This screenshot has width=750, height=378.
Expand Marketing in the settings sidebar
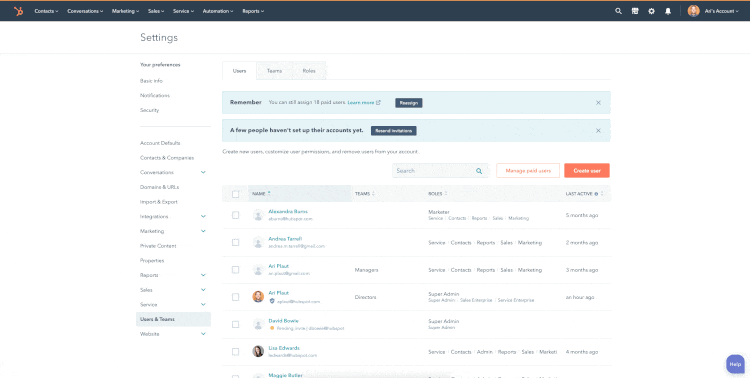(203, 231)
